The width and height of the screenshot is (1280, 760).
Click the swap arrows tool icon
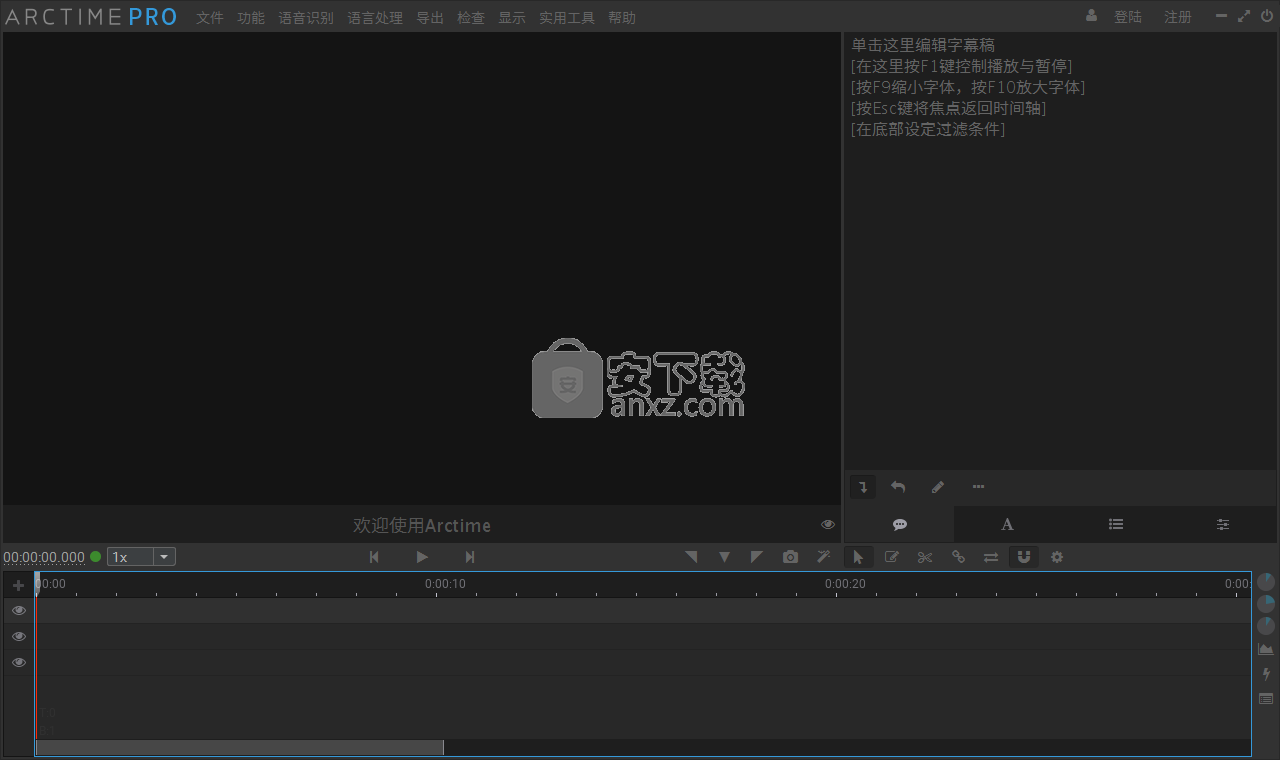click(991, 557)
